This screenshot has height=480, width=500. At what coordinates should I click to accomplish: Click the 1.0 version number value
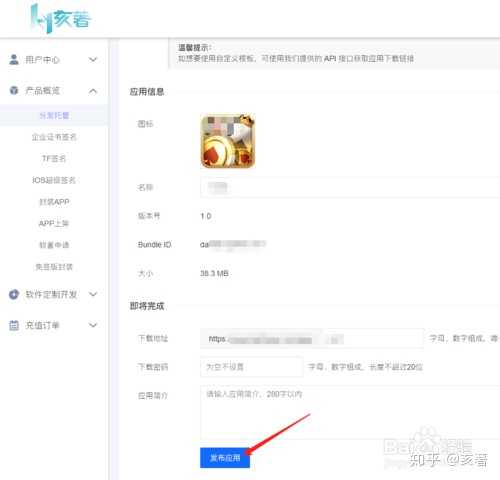206,216
